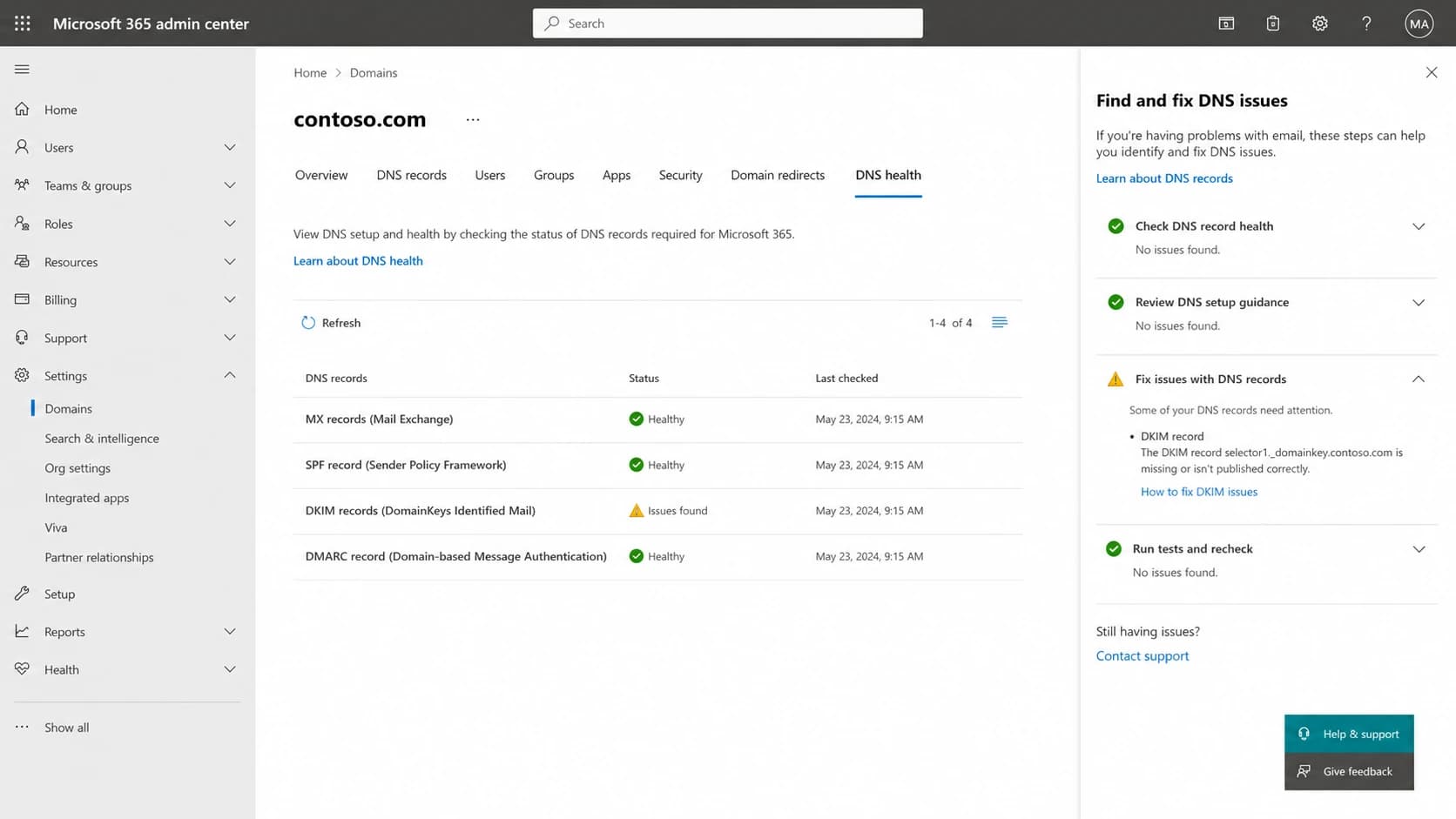Screen dimensions: 1456x819
Task: Click the Roles icon in the sidebar
Action: 22,223
